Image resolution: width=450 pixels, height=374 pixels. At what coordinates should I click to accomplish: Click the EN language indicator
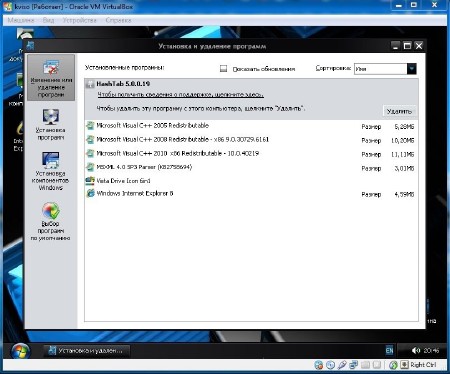(389, 350)
